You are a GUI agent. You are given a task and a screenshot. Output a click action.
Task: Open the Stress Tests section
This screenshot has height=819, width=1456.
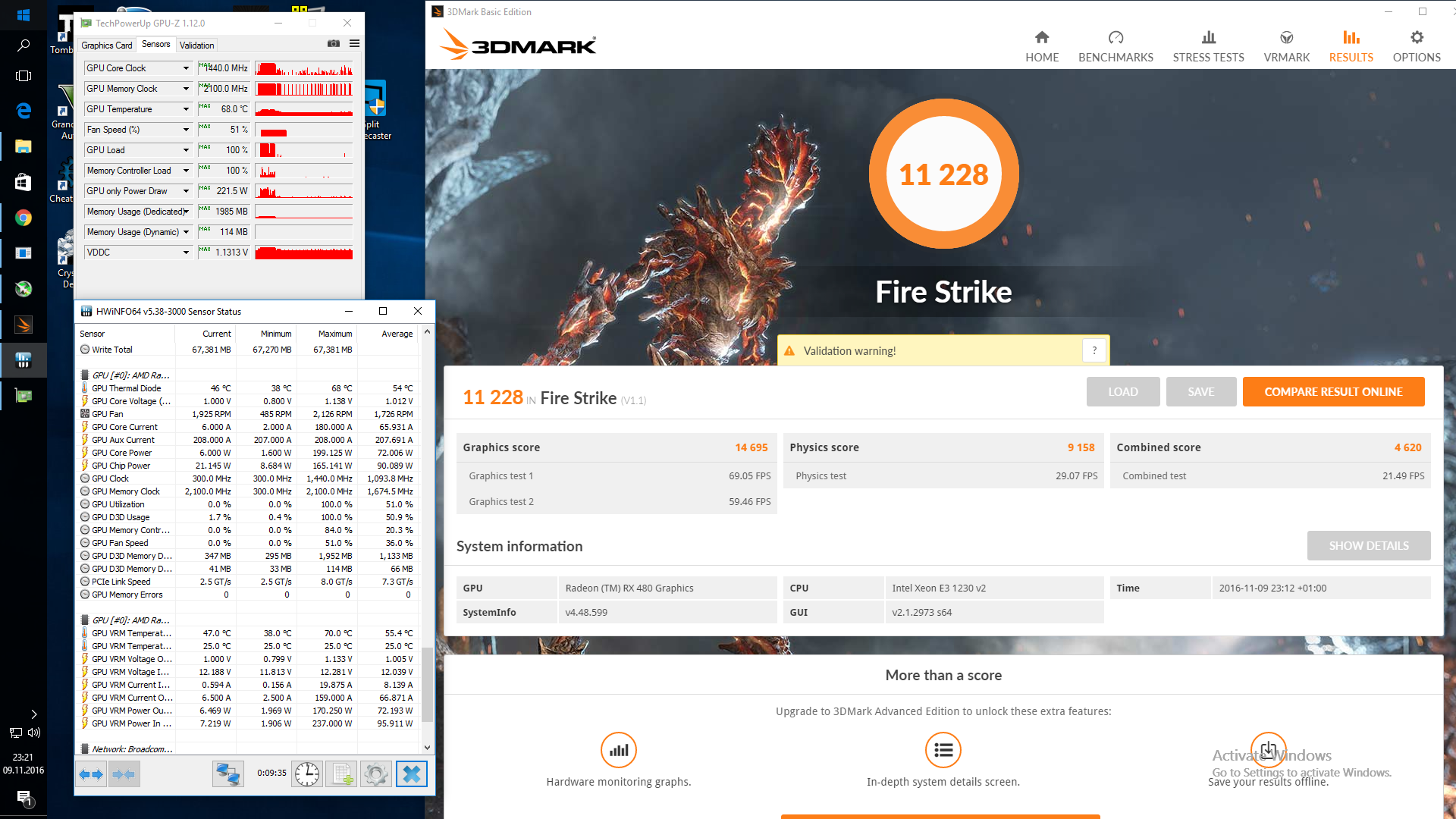[x=1208, y=45]
